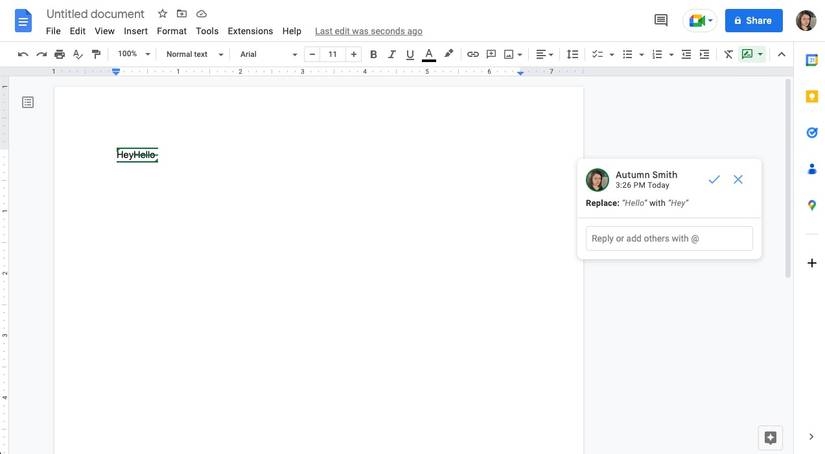Increase the indent
This screenshot has height=454, width=825.
[x=705, y=54]
